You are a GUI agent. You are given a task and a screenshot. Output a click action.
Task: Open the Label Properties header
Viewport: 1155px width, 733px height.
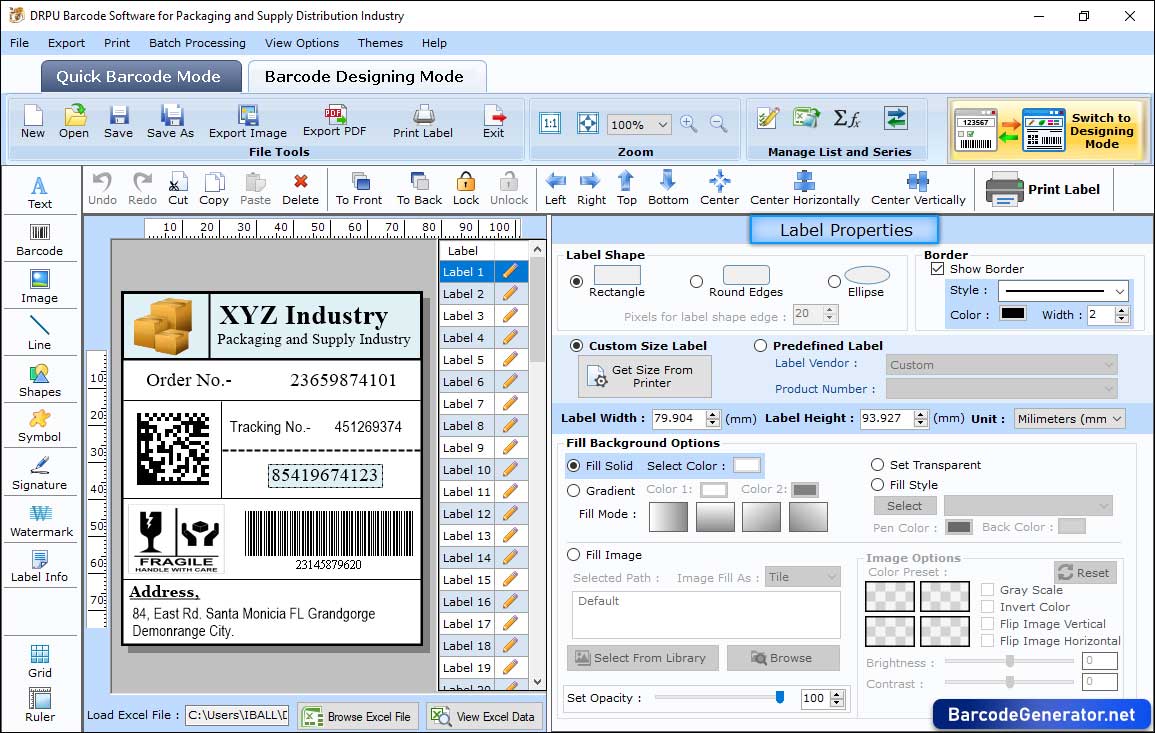tap(845, 230)
